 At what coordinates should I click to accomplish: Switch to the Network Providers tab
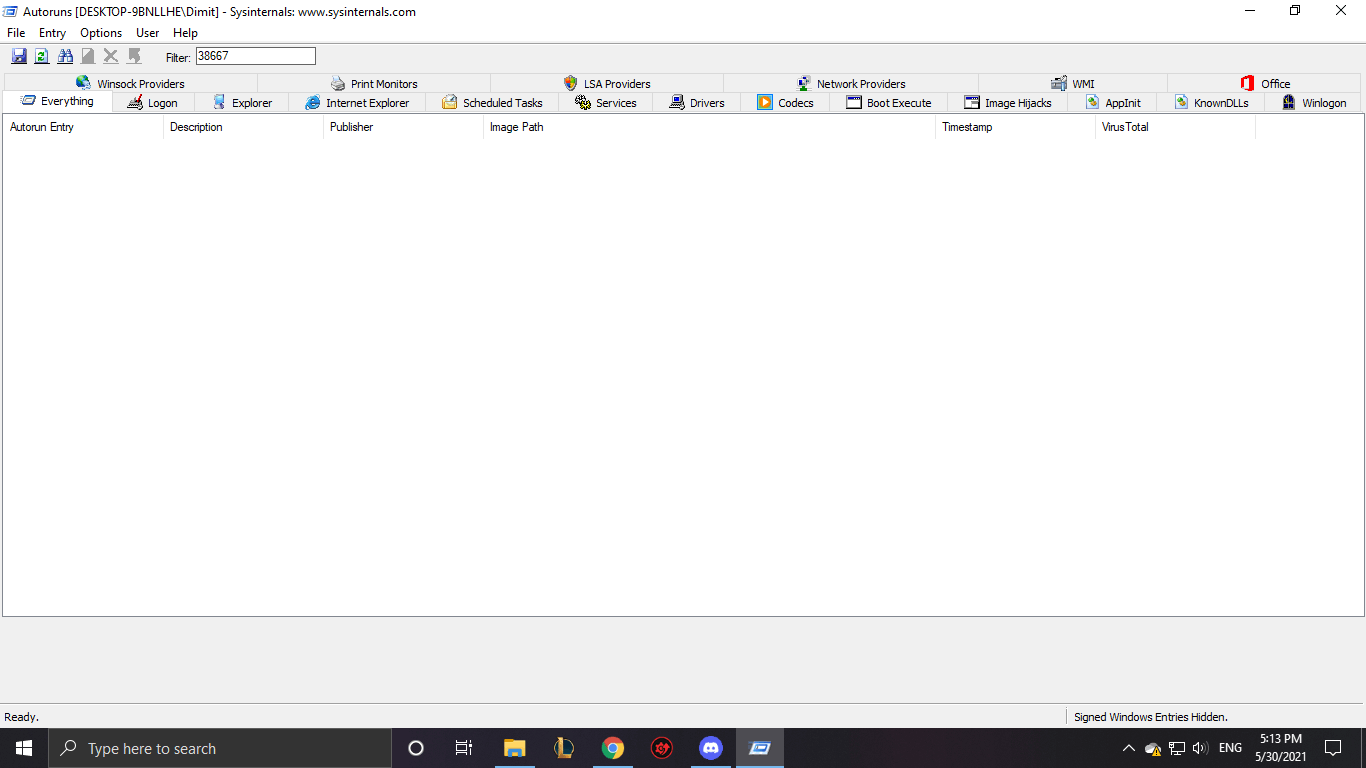coord(851,83)
